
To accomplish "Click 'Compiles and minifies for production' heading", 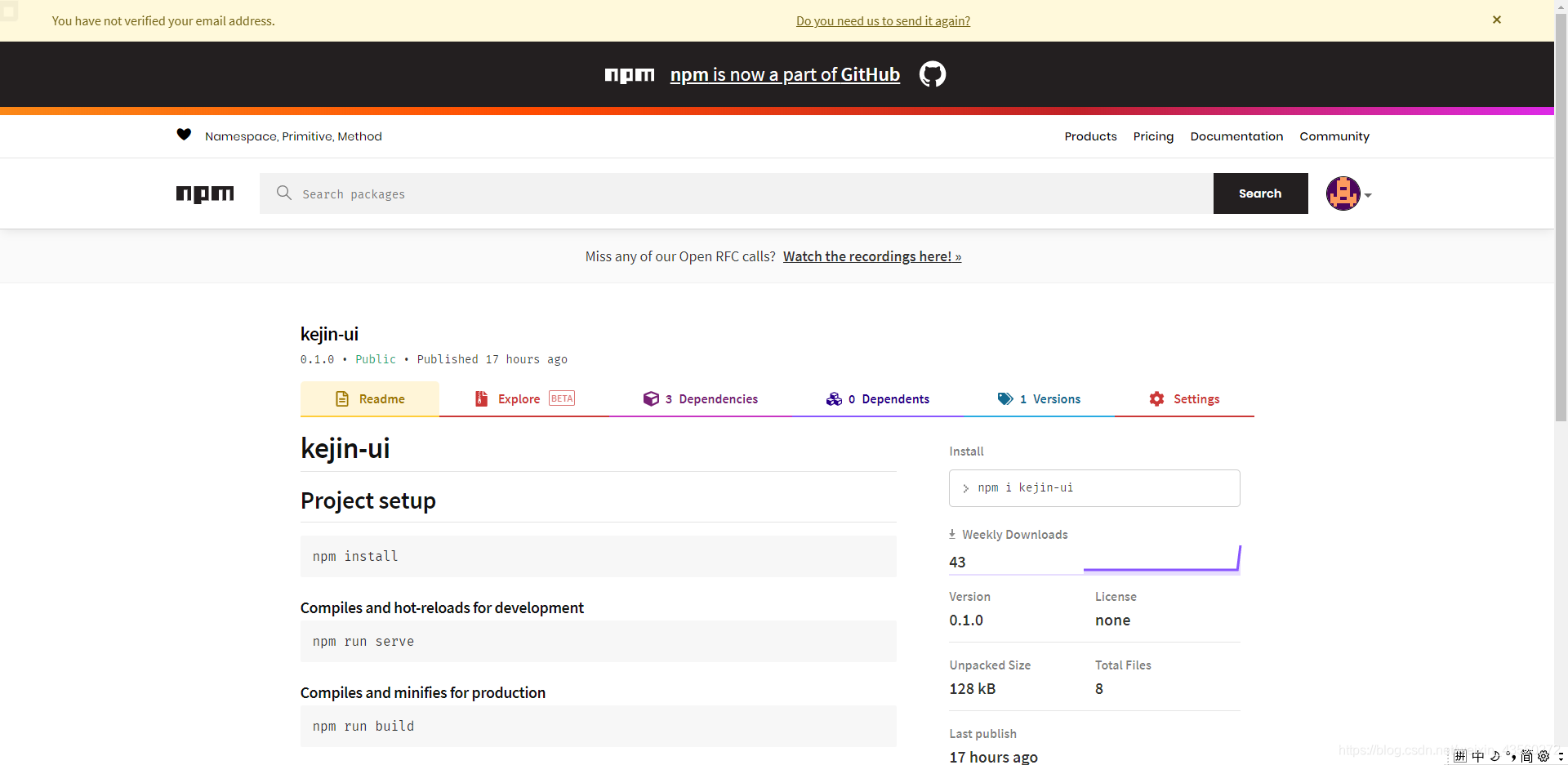I will pyautogui.click(x=422, y=692).
